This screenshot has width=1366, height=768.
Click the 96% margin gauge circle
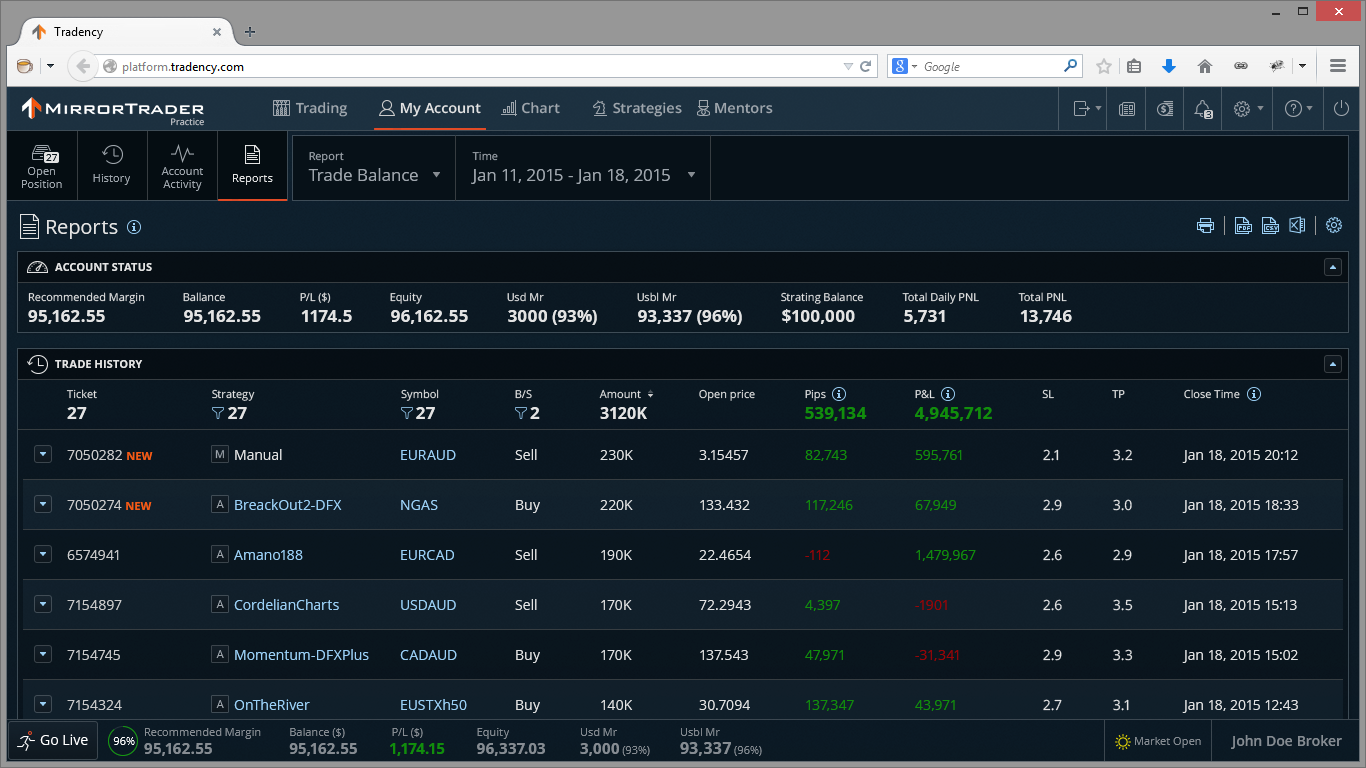[x=123, y=741]
